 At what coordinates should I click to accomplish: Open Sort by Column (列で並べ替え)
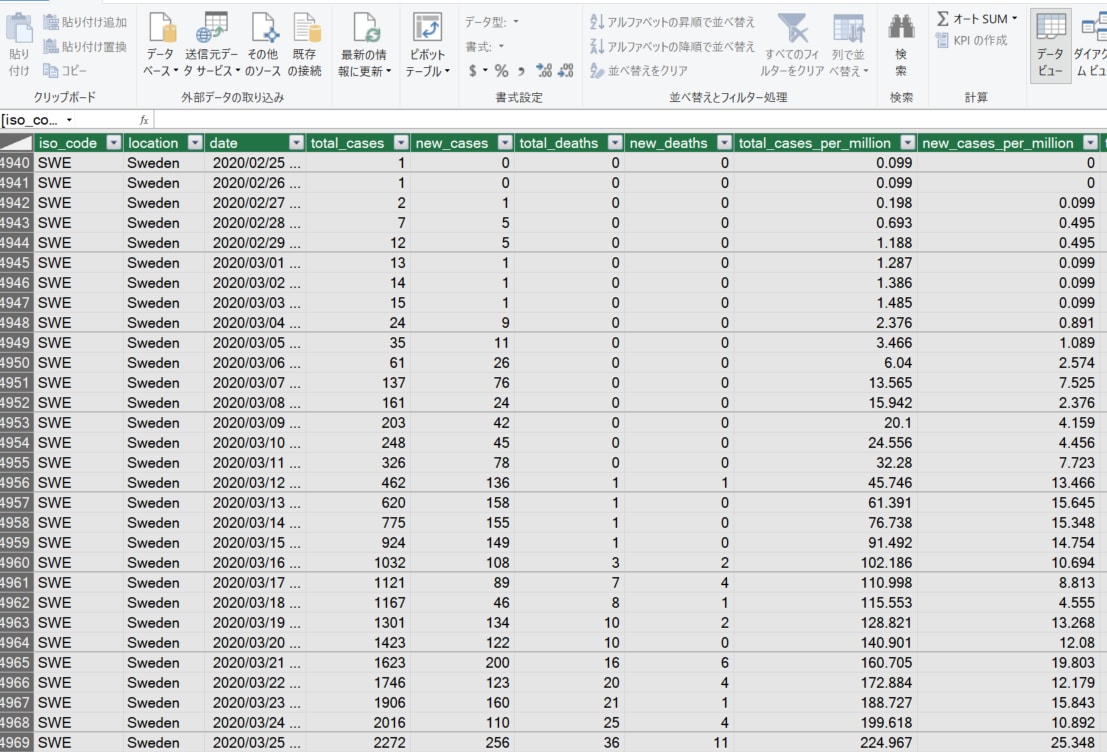click(x=849, y=44)
